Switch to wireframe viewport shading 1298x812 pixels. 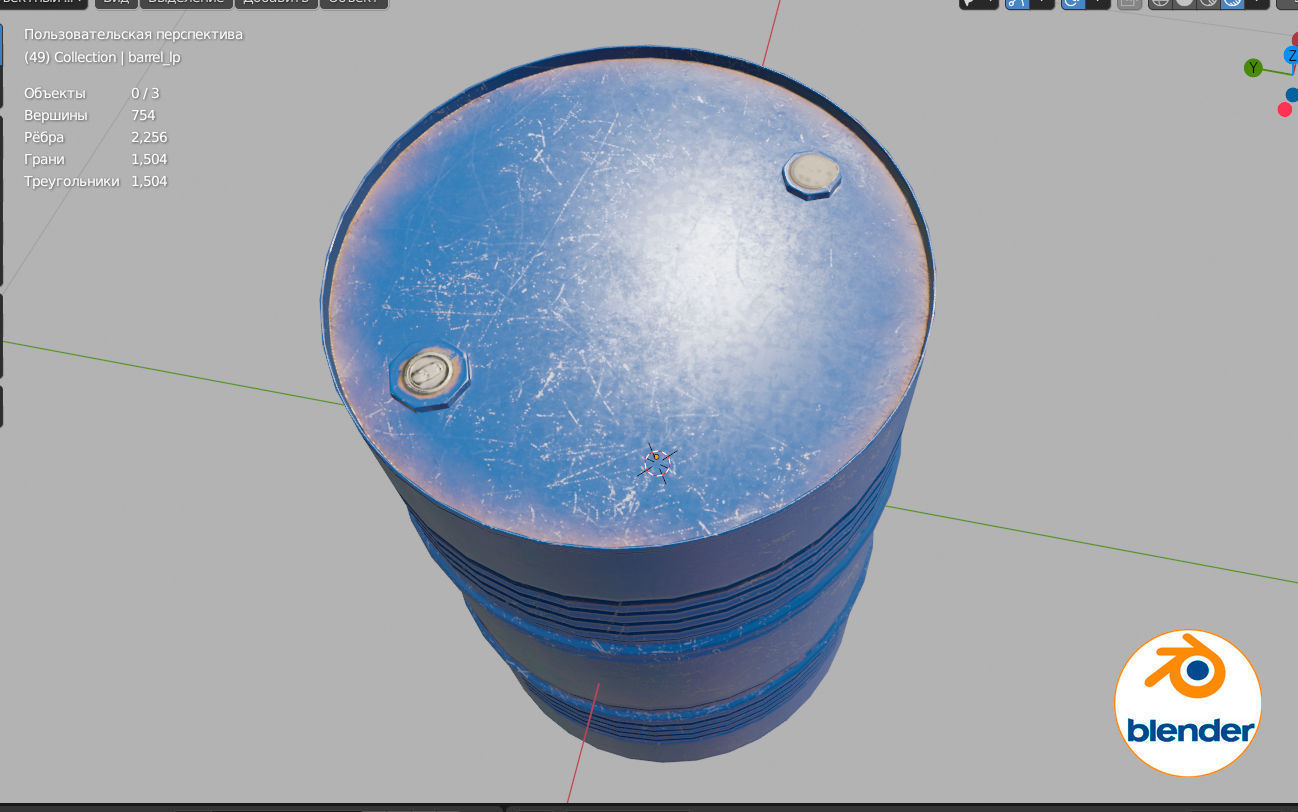coord(1160,3)
